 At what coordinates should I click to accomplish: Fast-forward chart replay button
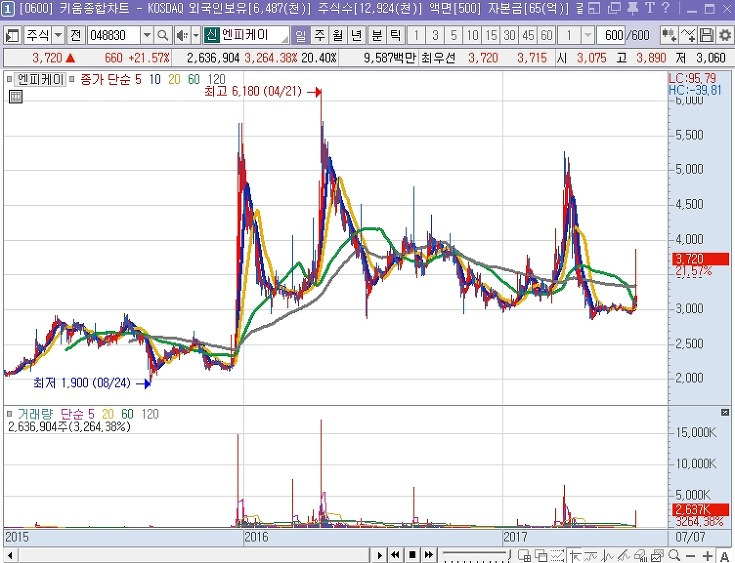[428, 555]
